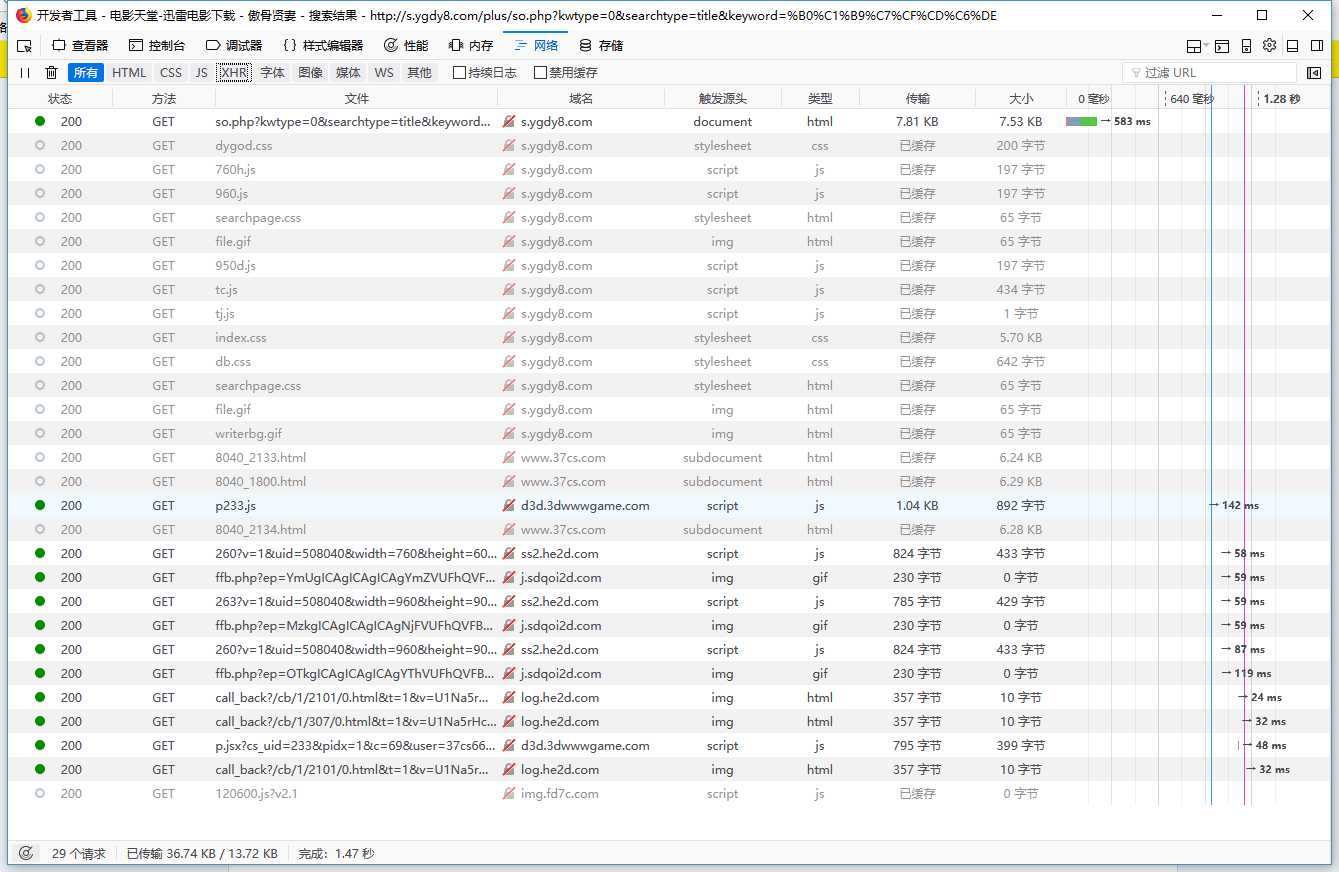The width and height of the screenshot is (1339, 872).
Task: Activate the element picker tool
Action: click(25, 46)
